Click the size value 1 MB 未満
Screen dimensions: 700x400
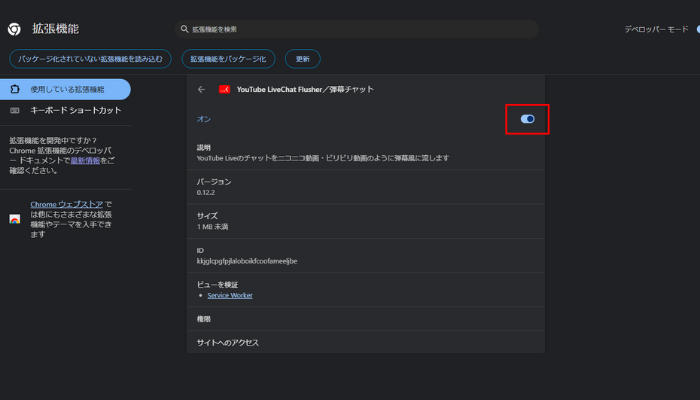point(212,227)
